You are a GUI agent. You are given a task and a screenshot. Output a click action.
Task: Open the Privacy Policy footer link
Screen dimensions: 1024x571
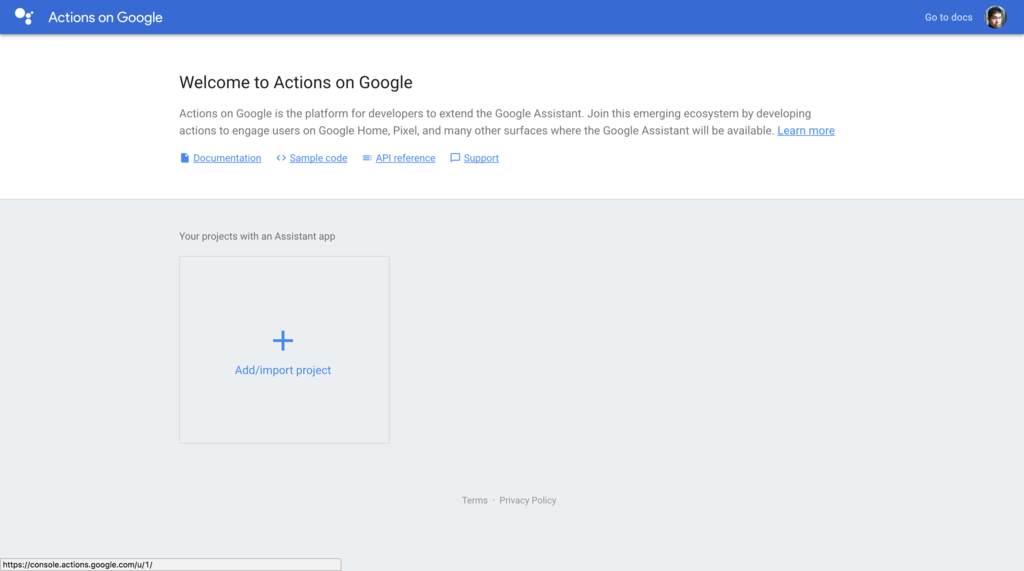(528, 500)
